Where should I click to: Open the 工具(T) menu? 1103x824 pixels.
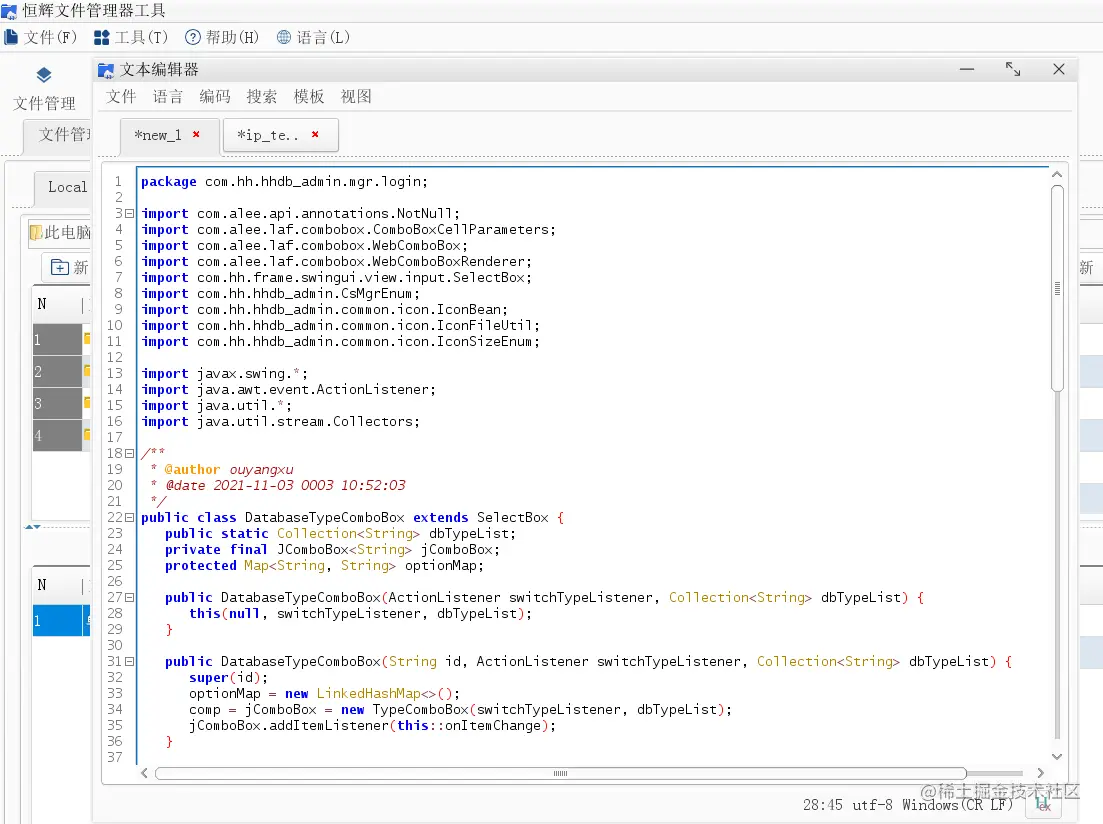point(131,37)
